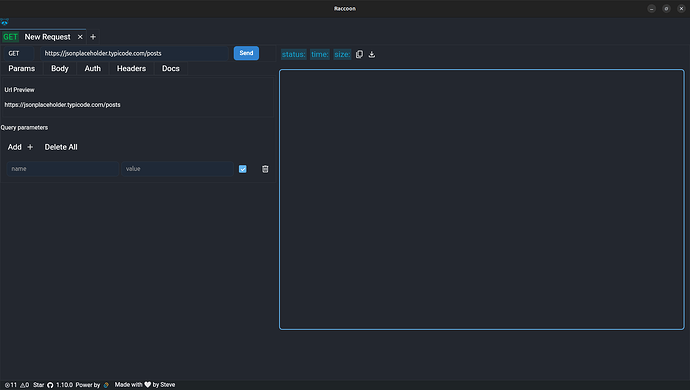Click the size: label
This screenshot has width=690, height=390.
[342, 54]
